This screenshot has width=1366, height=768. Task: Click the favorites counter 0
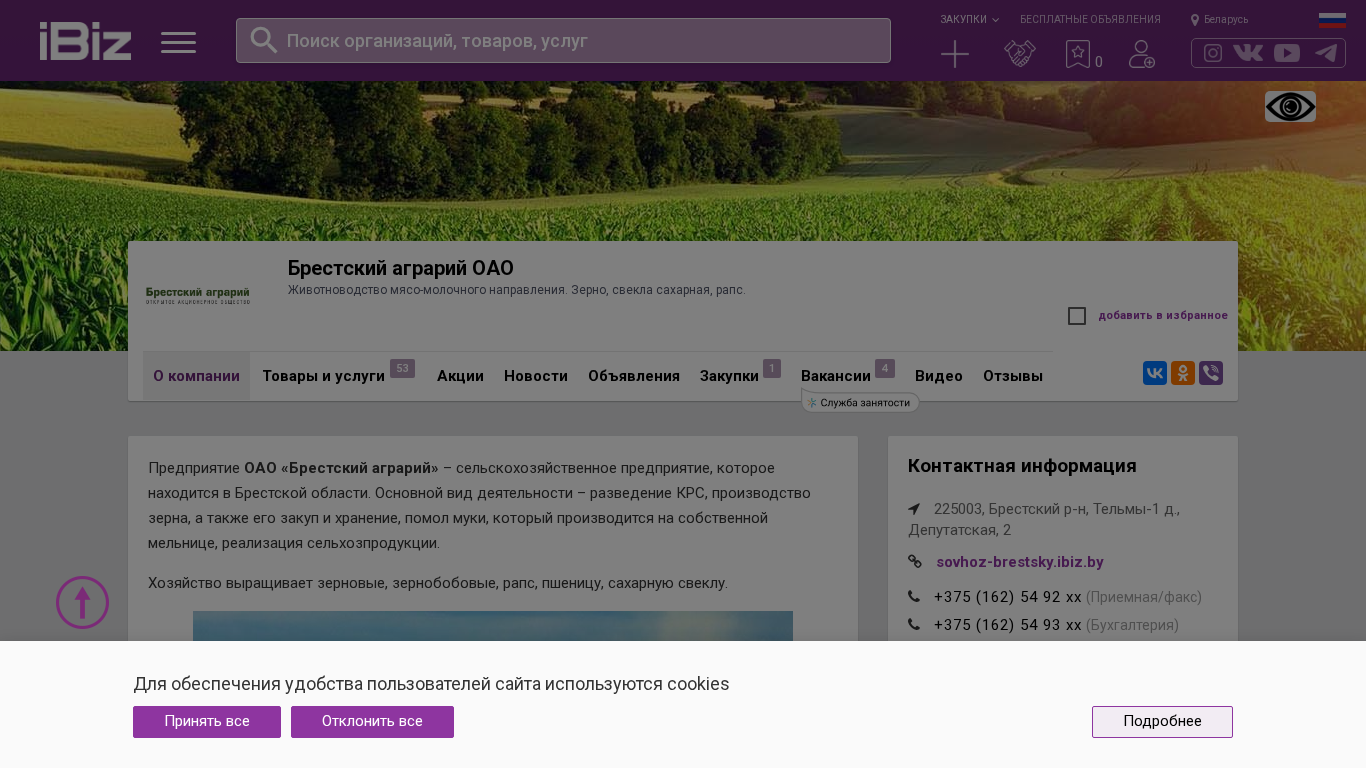point(1099,62)
